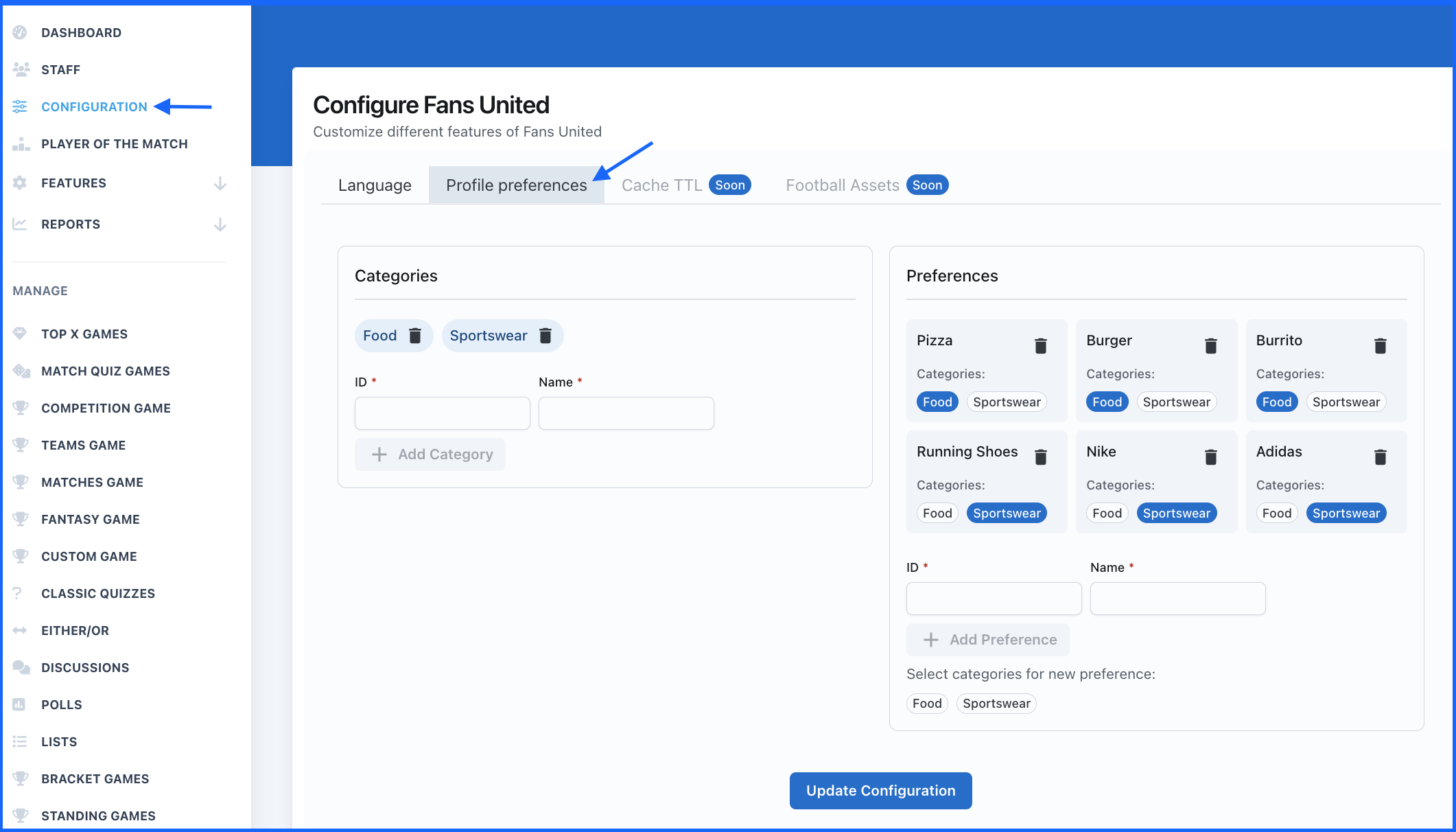Viewport: 1456px width, 832px height.
Task: Click the Either/Or arrows icon
Action: tap(20, 630)
